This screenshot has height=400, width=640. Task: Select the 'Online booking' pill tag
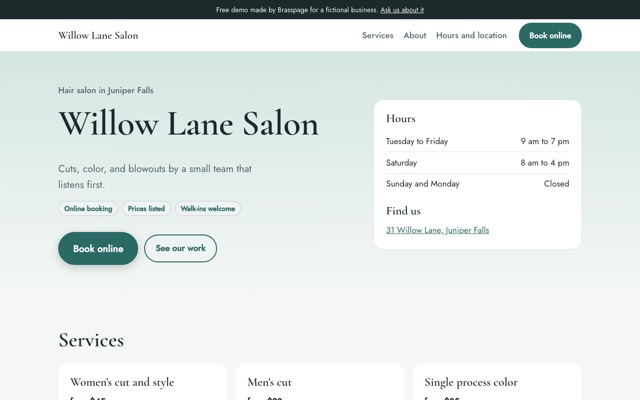pos(88,209)
